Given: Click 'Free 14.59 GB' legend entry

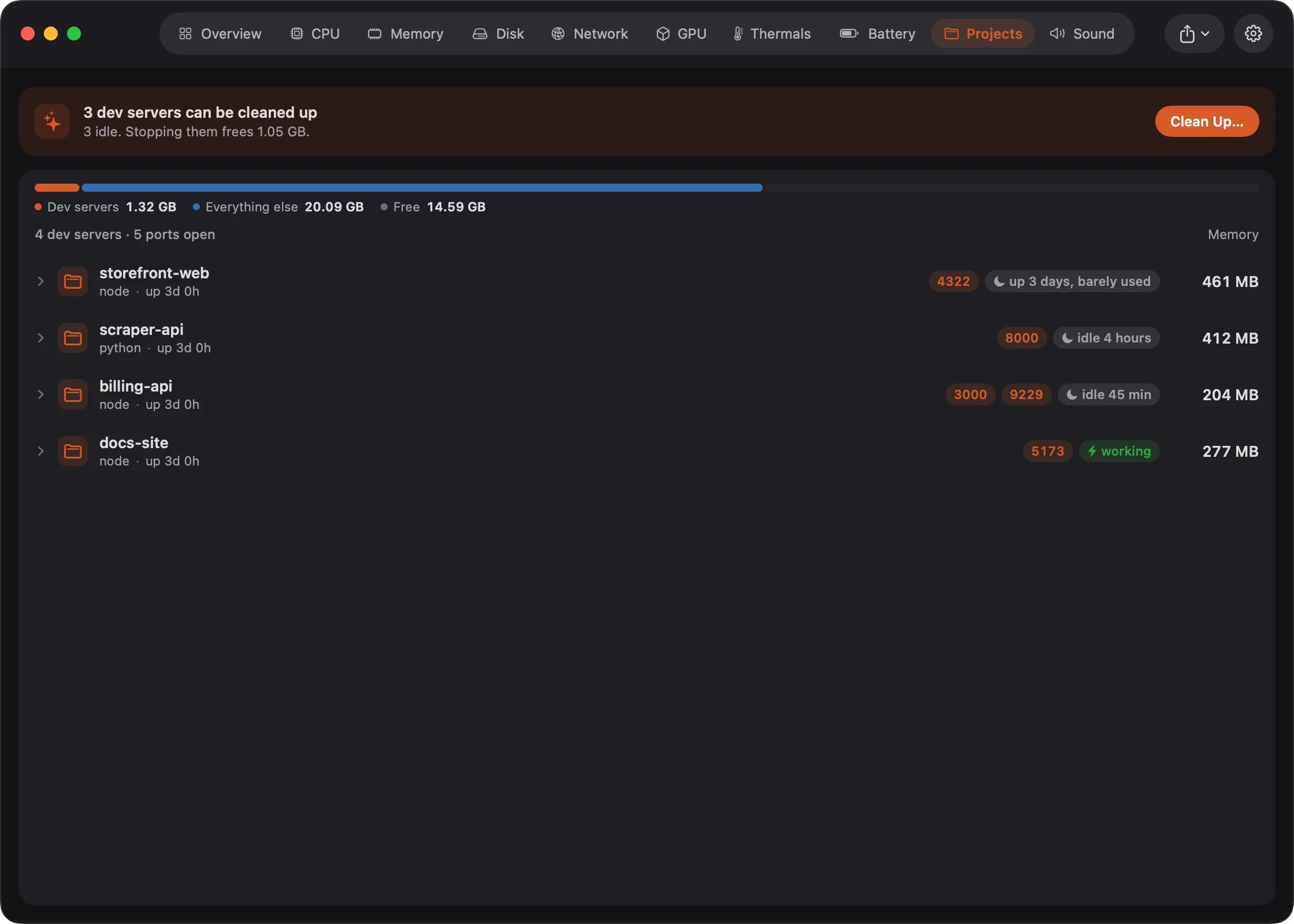Looking at the screenshot, I should tap(433, 207).
